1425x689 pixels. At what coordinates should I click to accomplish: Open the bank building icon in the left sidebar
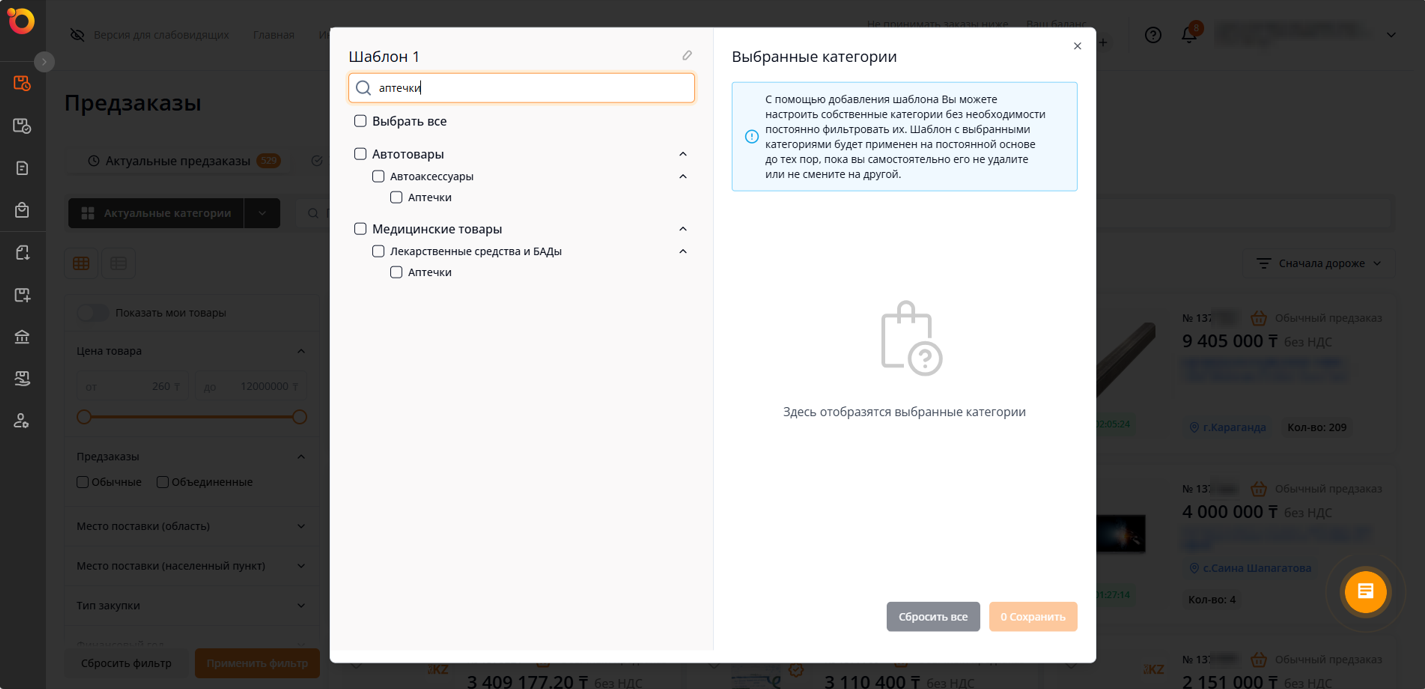pos(22,337)
